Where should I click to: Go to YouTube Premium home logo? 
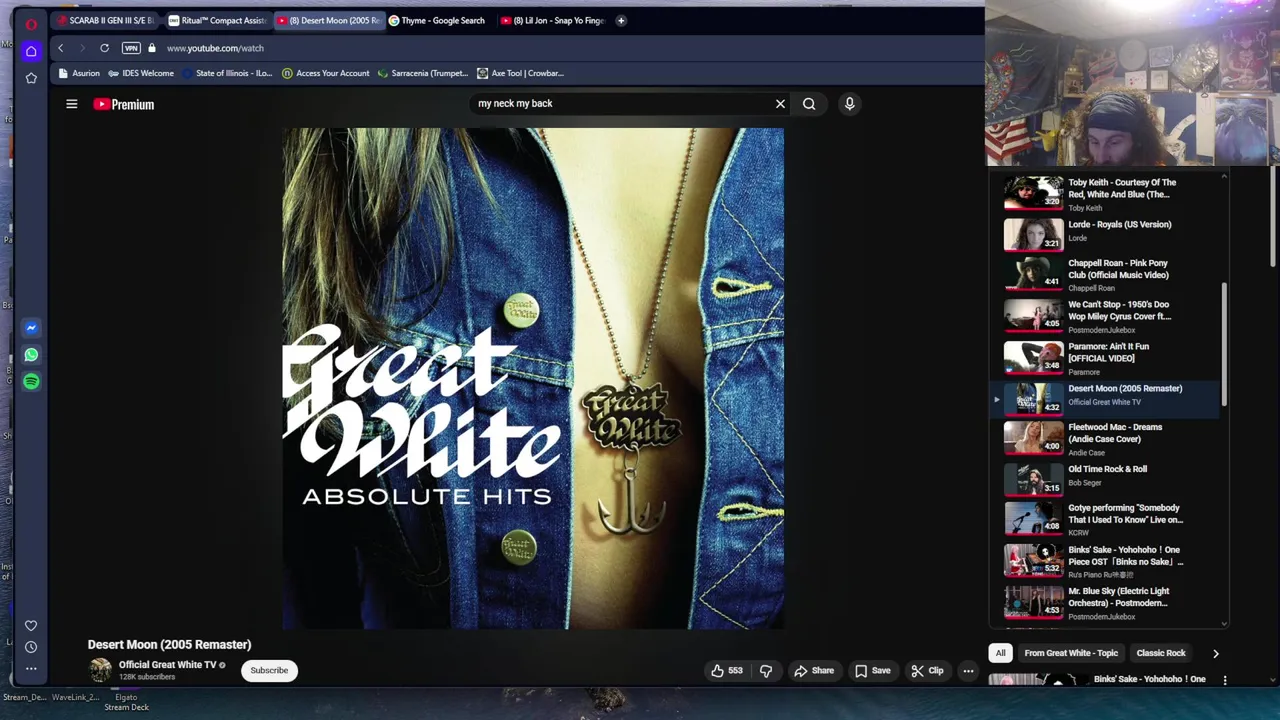pos(124,104)
